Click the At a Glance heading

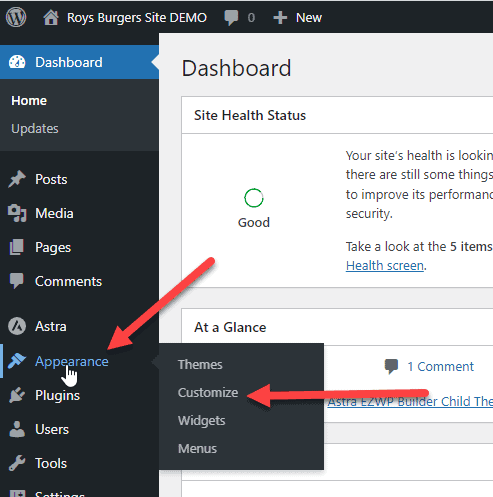tap(230, 327)
